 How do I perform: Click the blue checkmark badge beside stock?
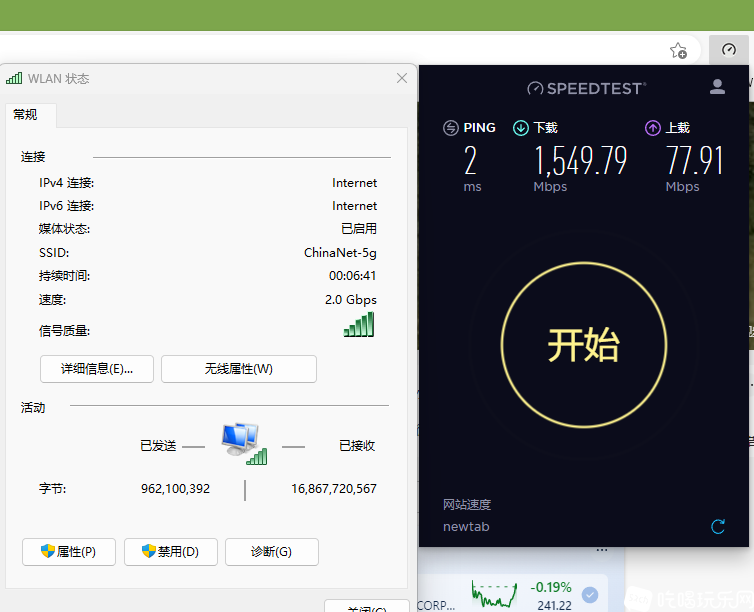(x=590, y=595)
